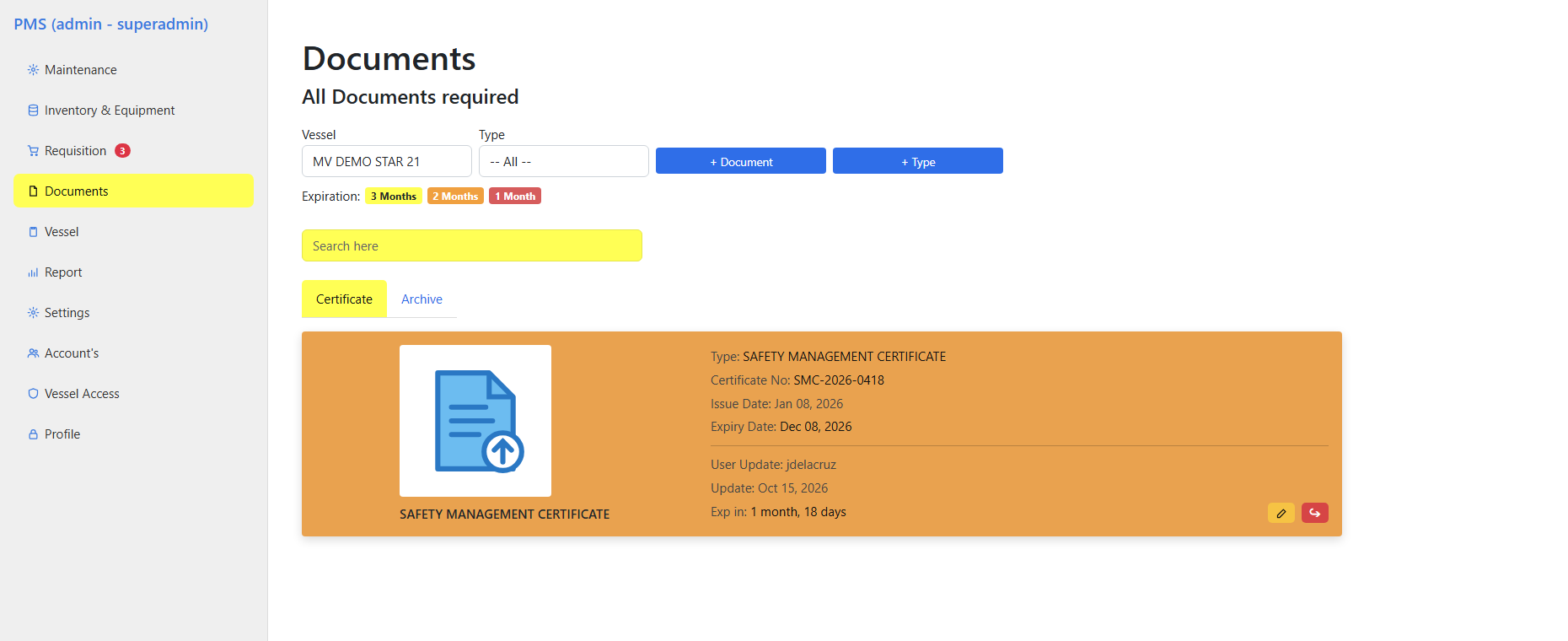The image size is (1568, 641).
Task: Click the Expiry Date Dec 08, 2026 text
Action: 781,427
